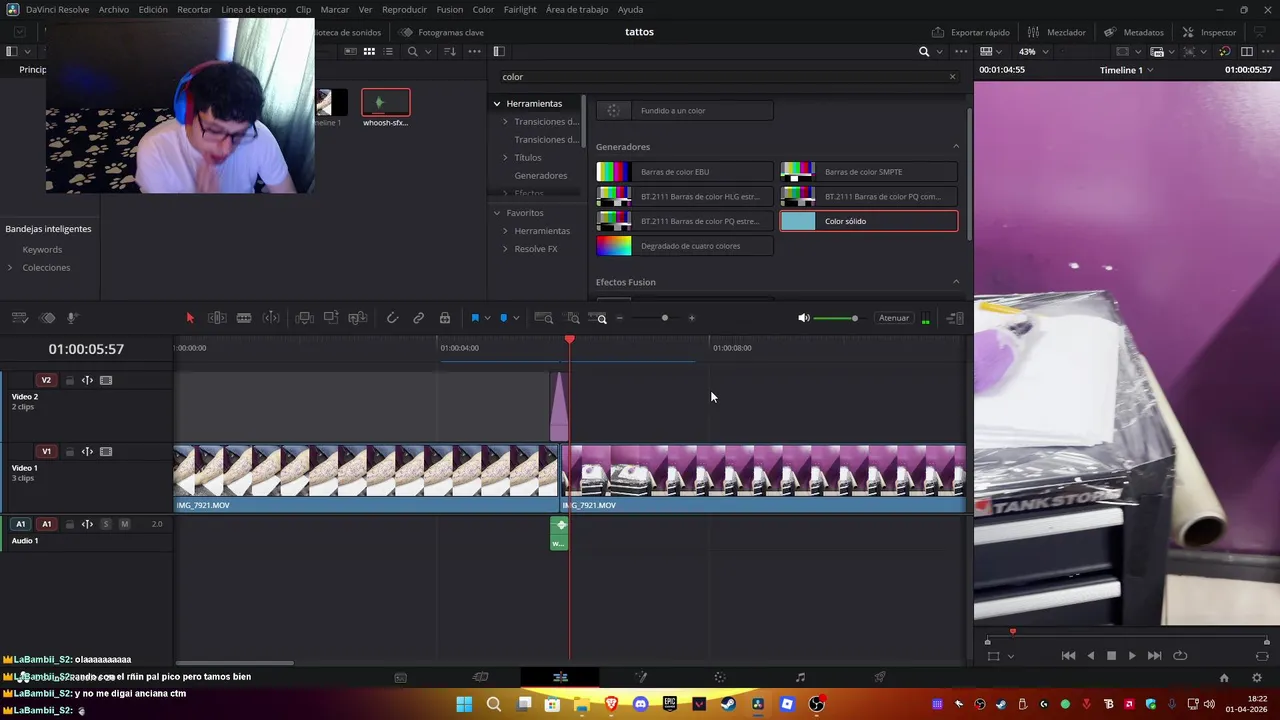Adjust the timeline zoom slider handle
This screenshot has width=1280, height=720.
pyautogui.click(x=665, y=318)
